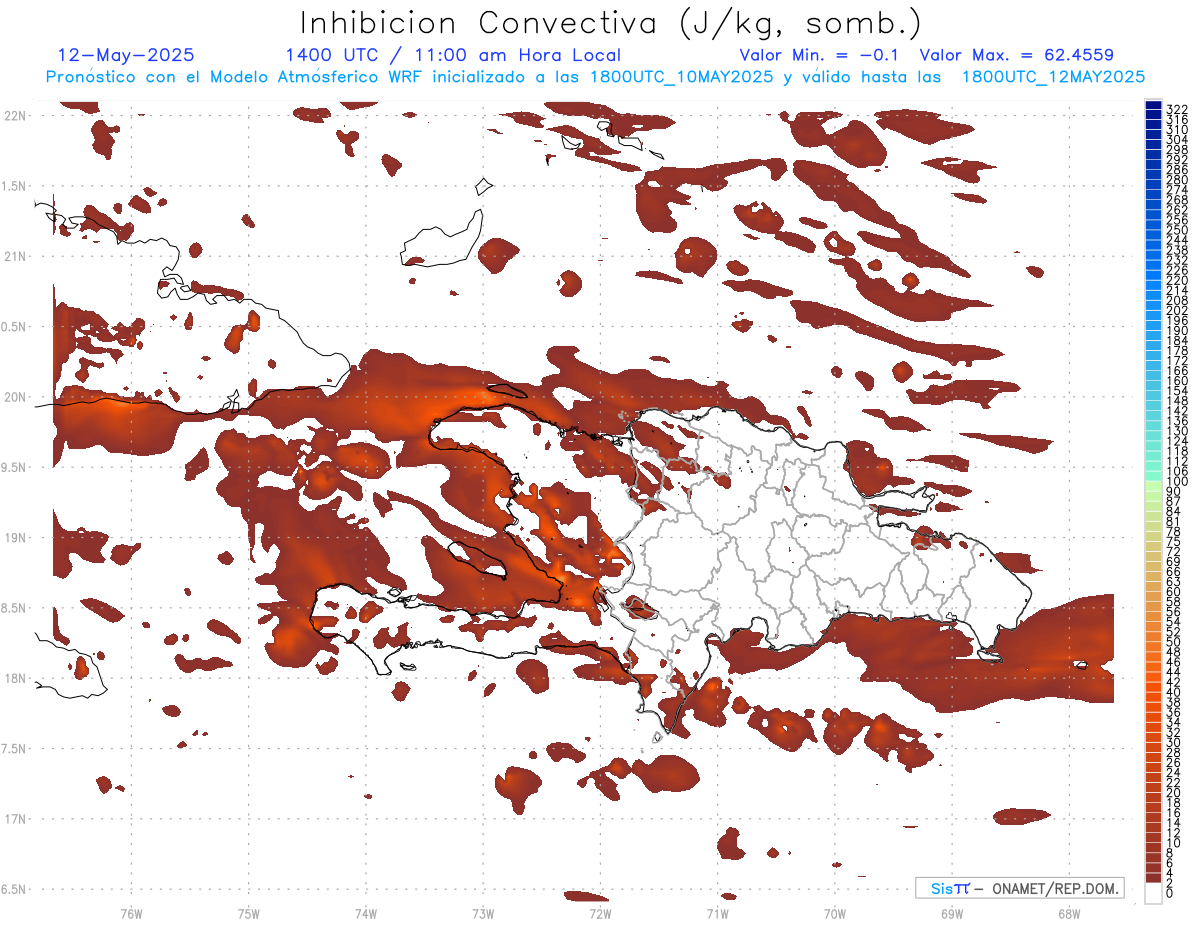Click the 'Pronóstico con el Modelo Atmósferico WRF' line

pyautogui.click(x=236, y=76)
